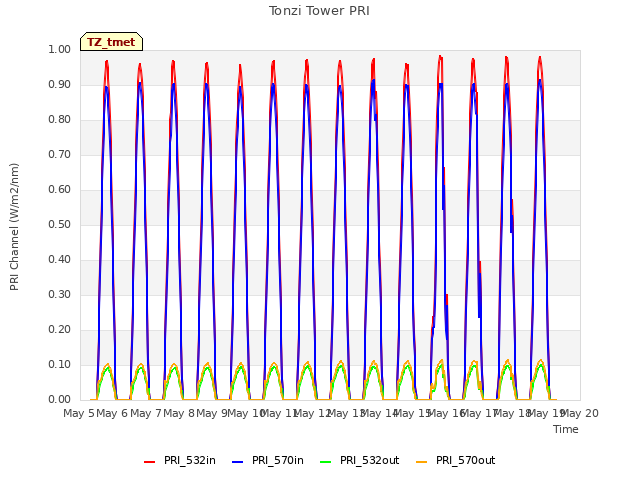This screenshot has height=480, width=640.
Task: Click the TZ_tmet annotation label
Action: (x=111, y=42)
